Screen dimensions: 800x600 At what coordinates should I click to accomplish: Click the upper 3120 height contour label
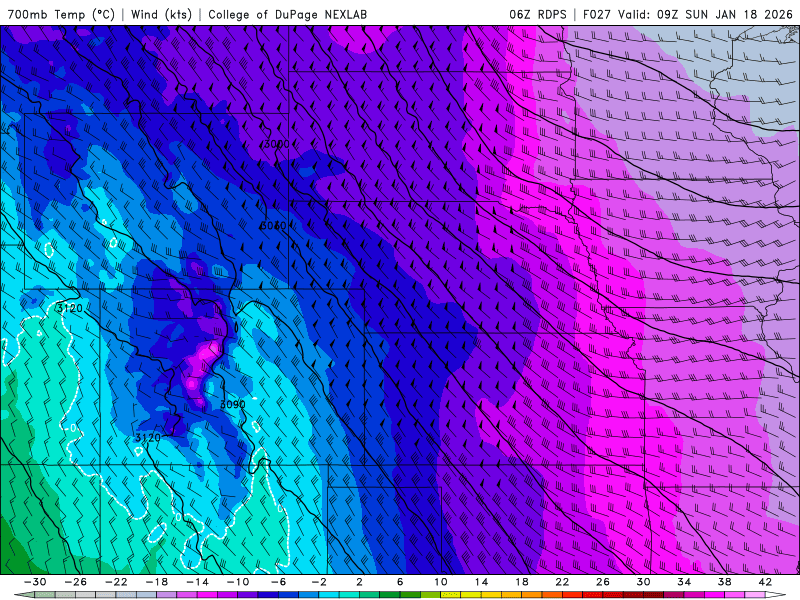click(69, 308)
